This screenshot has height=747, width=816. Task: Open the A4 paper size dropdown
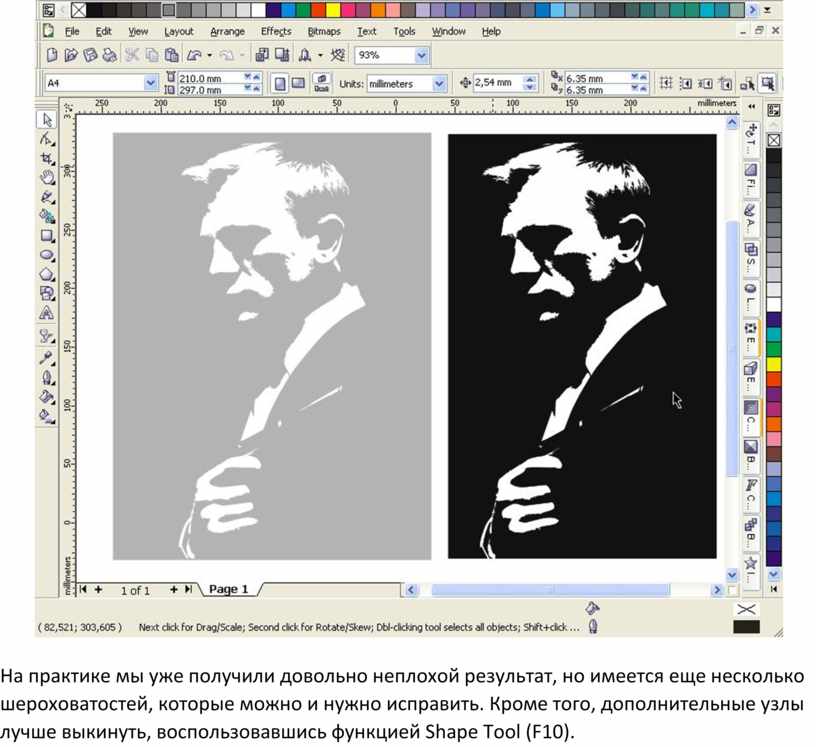pos(150,83)
